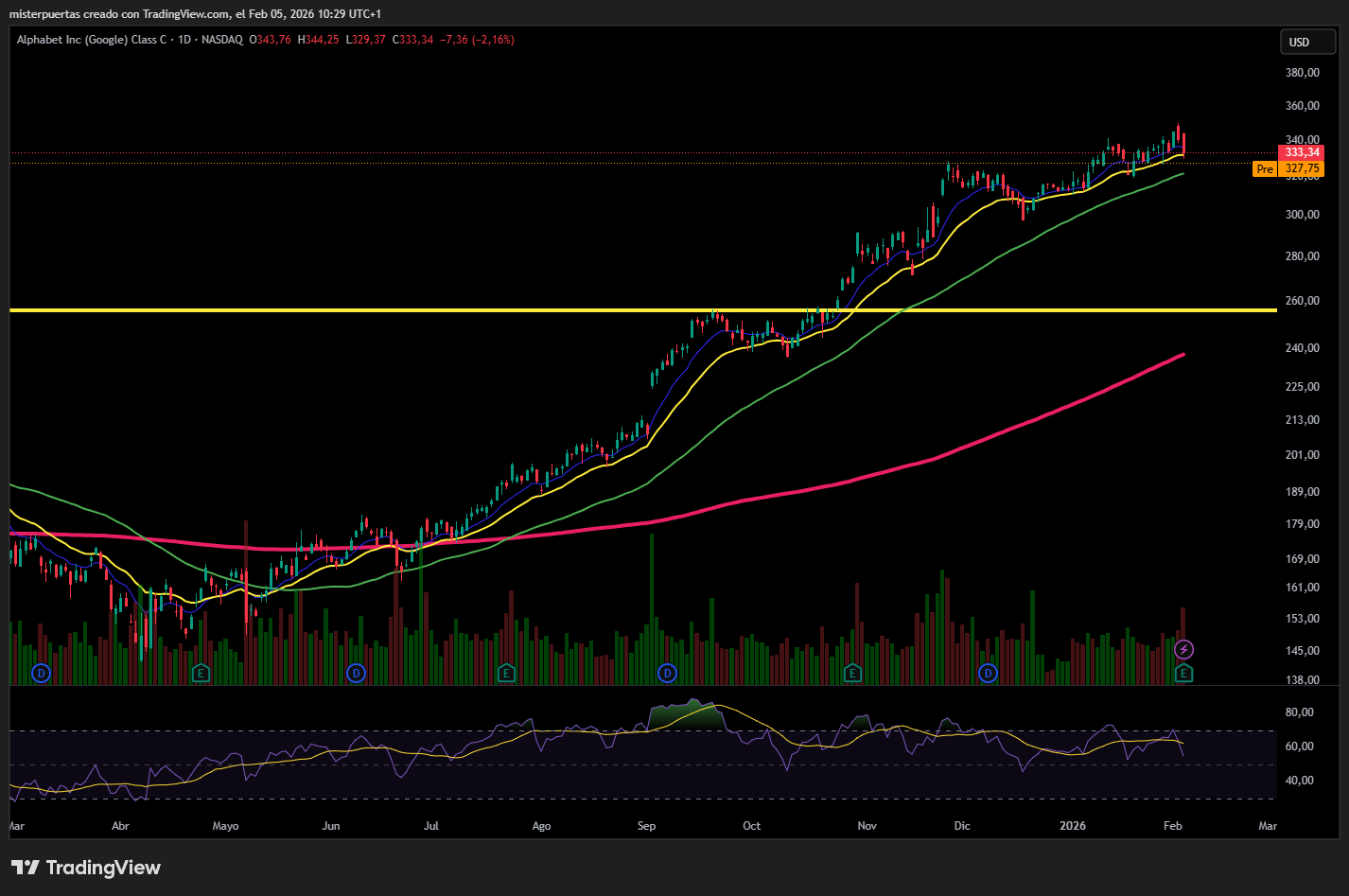Screen dimensions: 1349x896
Task: Click the dividend marker in mid-March
Action: point(41,674)
